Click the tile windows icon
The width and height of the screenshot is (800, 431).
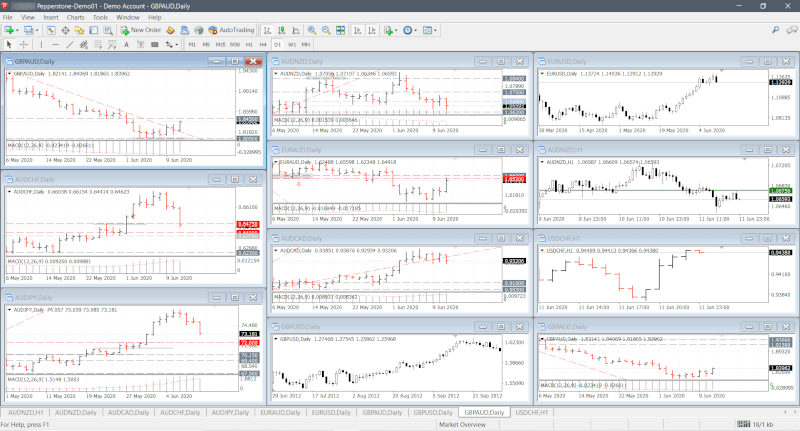340,30
